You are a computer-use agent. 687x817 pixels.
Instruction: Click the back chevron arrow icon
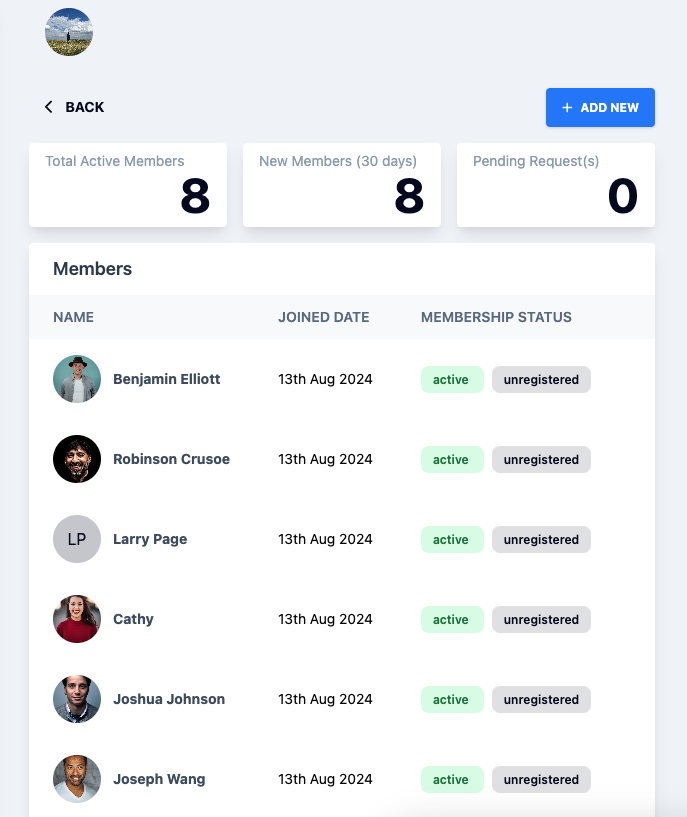48,107
